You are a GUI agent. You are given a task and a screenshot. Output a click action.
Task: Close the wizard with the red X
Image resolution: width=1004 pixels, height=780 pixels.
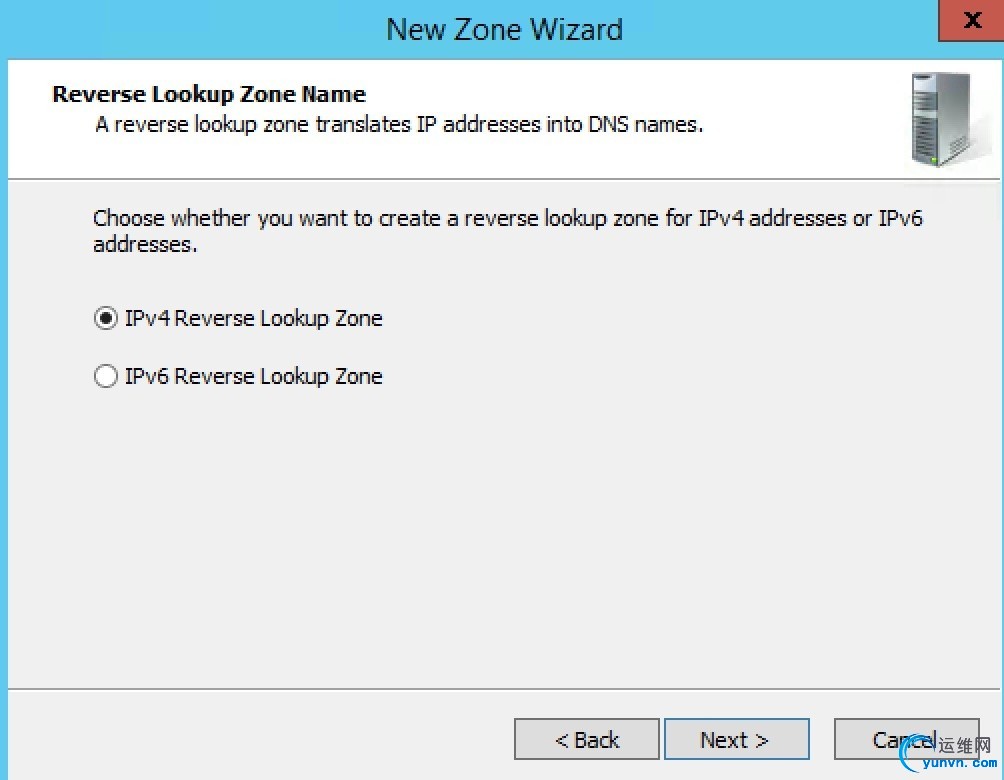click(x=971, y=20)
